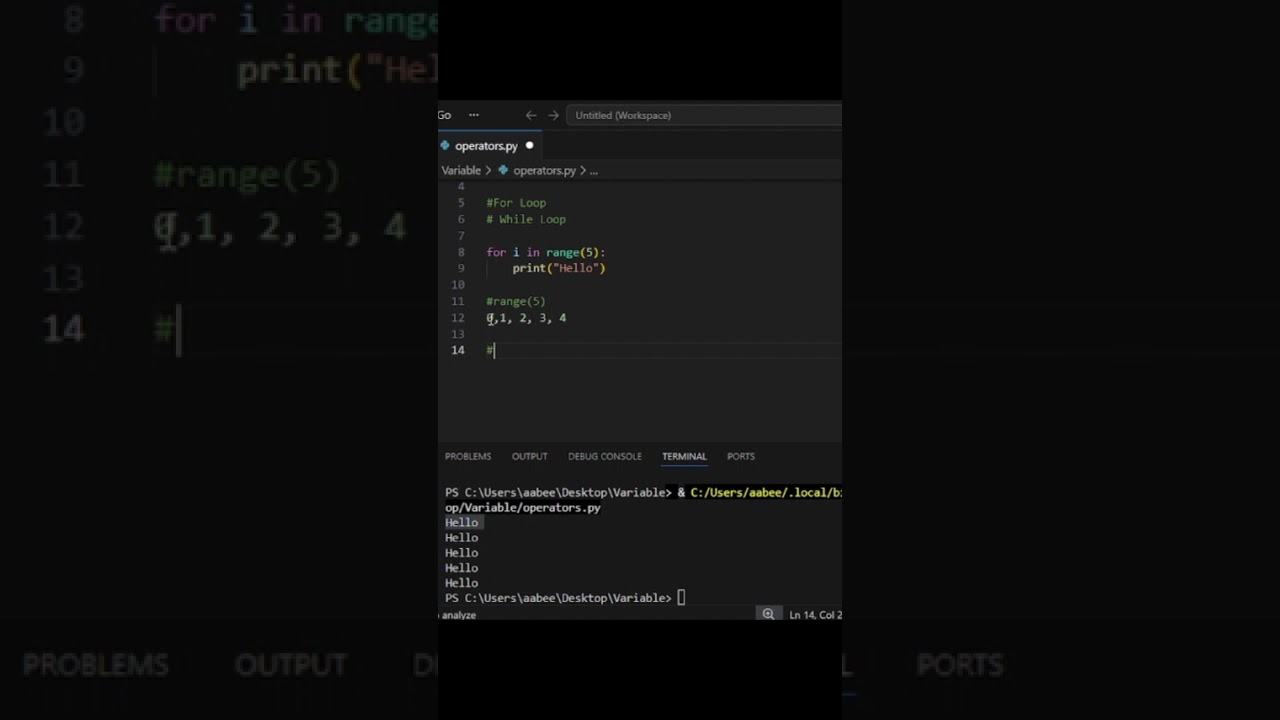
Task: Click the unsaved dot on operators.py tab
Action: [x=530, y=145]
